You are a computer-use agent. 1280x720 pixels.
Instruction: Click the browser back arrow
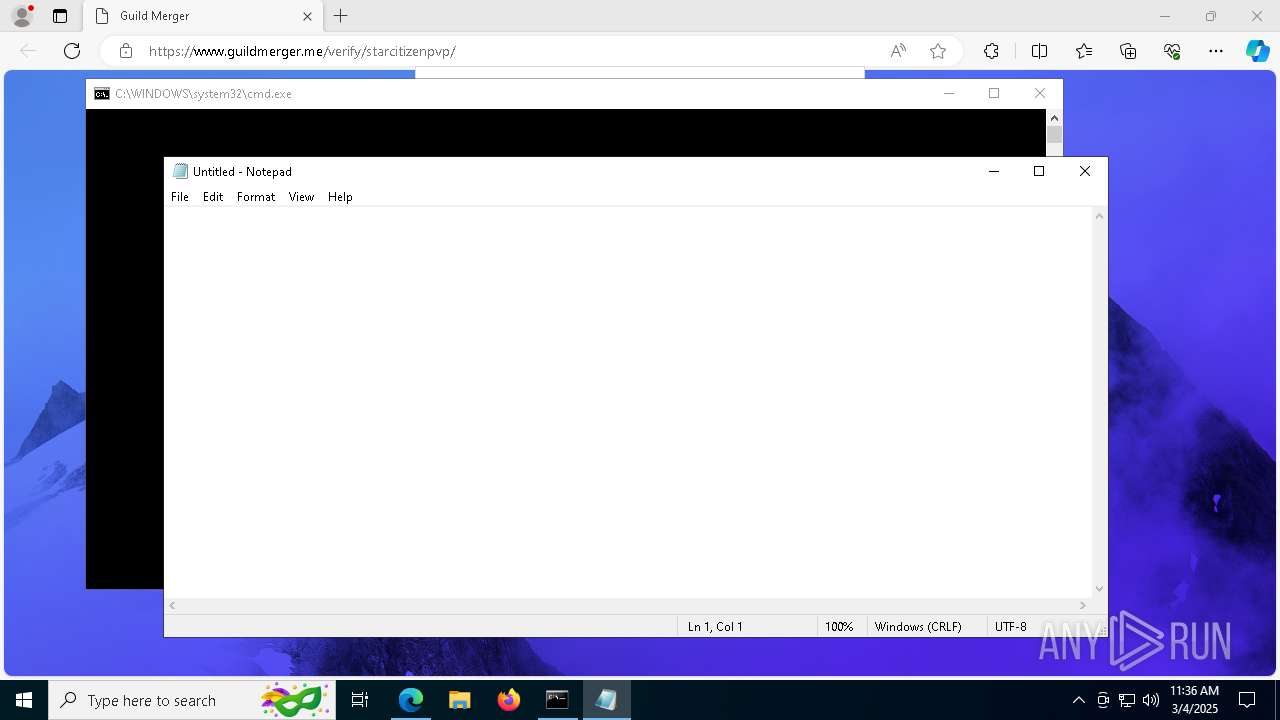pos(28,51)
